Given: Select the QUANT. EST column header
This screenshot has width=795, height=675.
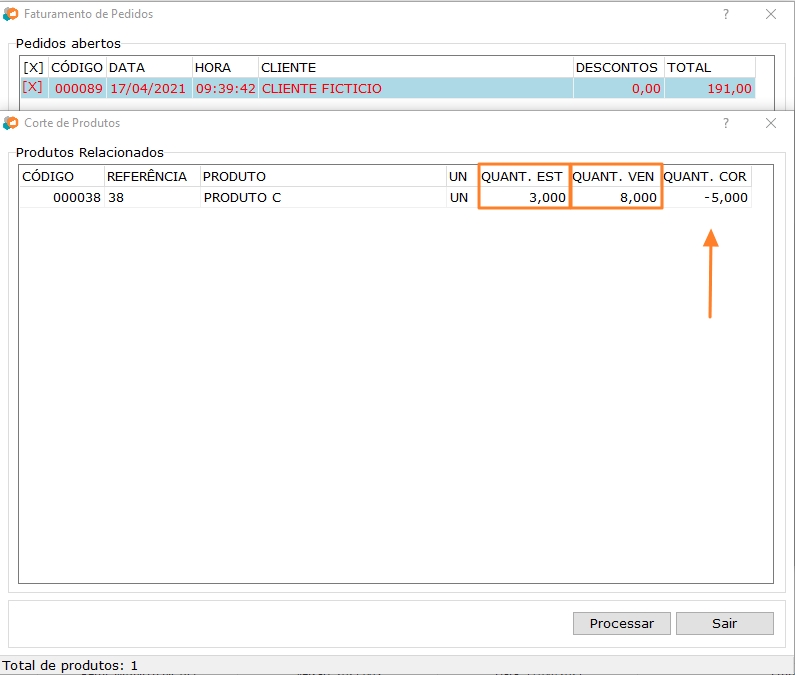Looking at the screenshot, I should coord(523,177).
